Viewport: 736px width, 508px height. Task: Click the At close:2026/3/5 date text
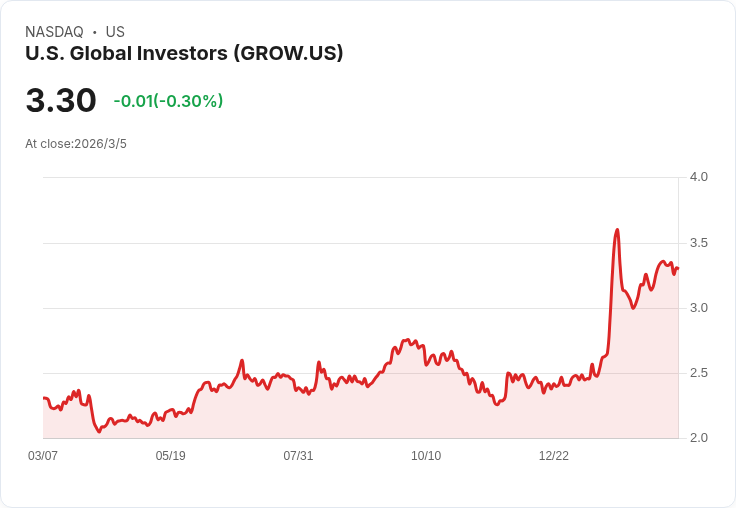76,144
